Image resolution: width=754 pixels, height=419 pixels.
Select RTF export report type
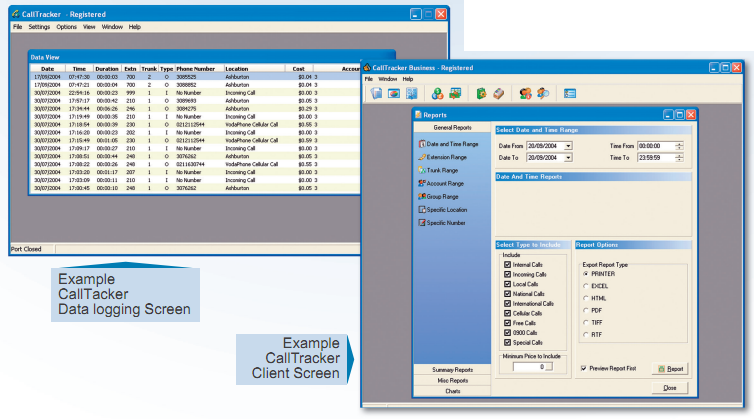coord(586,334)
